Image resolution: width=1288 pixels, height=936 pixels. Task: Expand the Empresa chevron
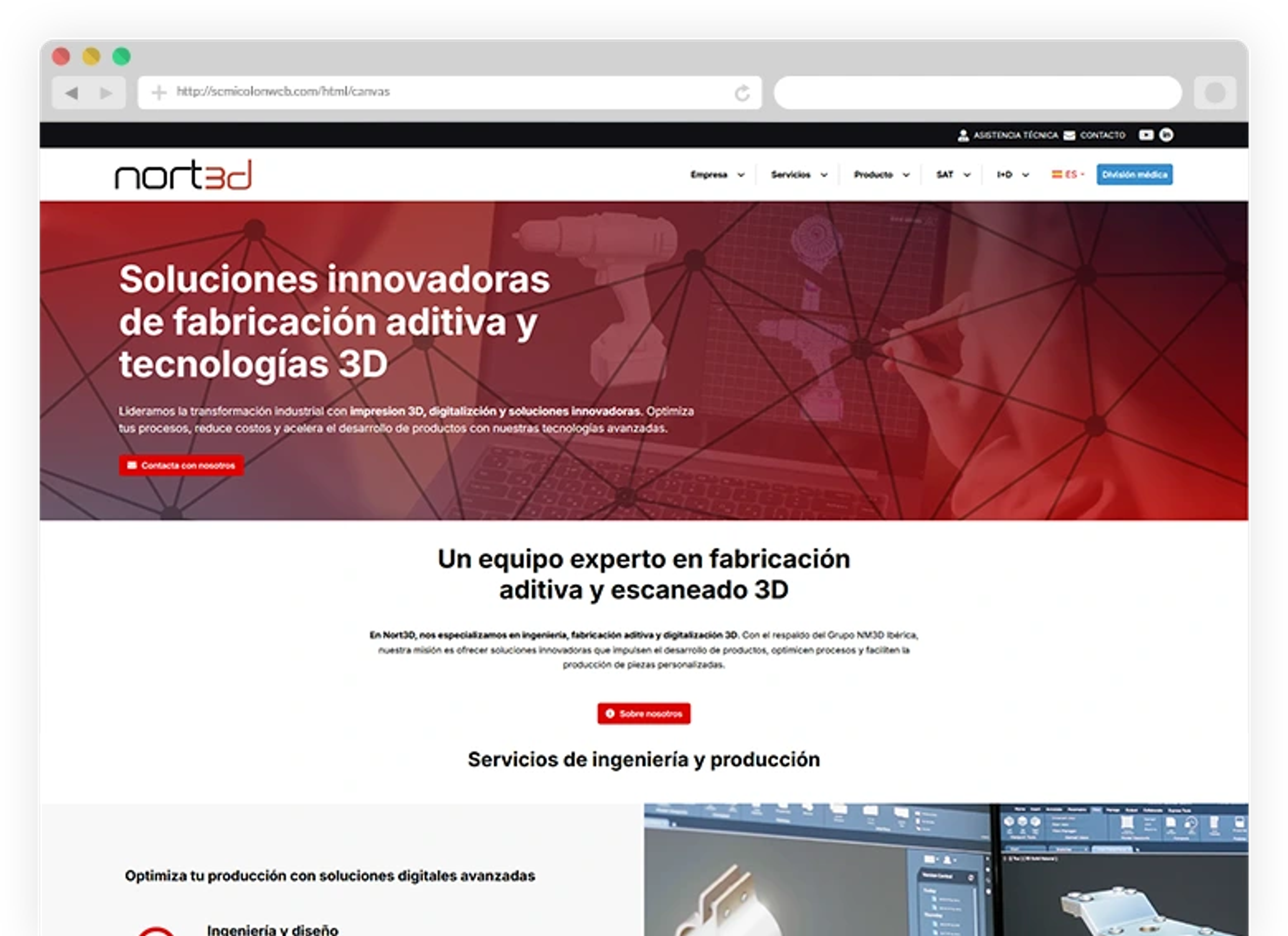[741, 175]
